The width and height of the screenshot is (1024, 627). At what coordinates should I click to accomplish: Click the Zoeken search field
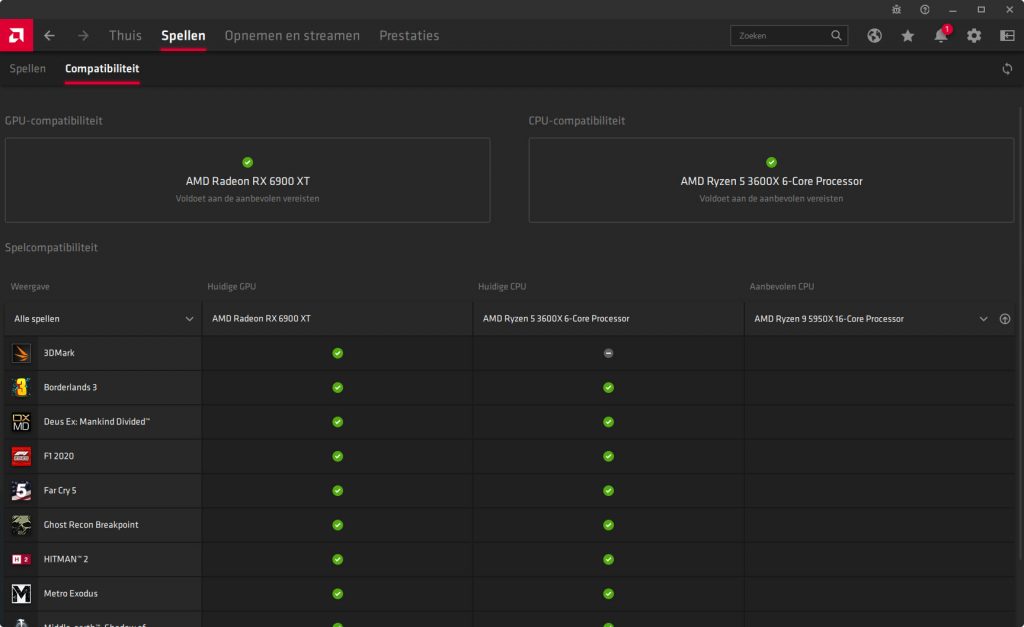[780, 36]
